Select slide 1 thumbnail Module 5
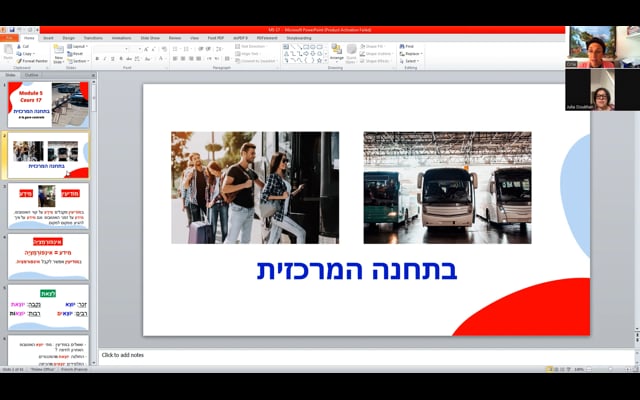Image resolution: width=640 pixels, height=400 pixels. pyautogui.click(x=48, y=104)
